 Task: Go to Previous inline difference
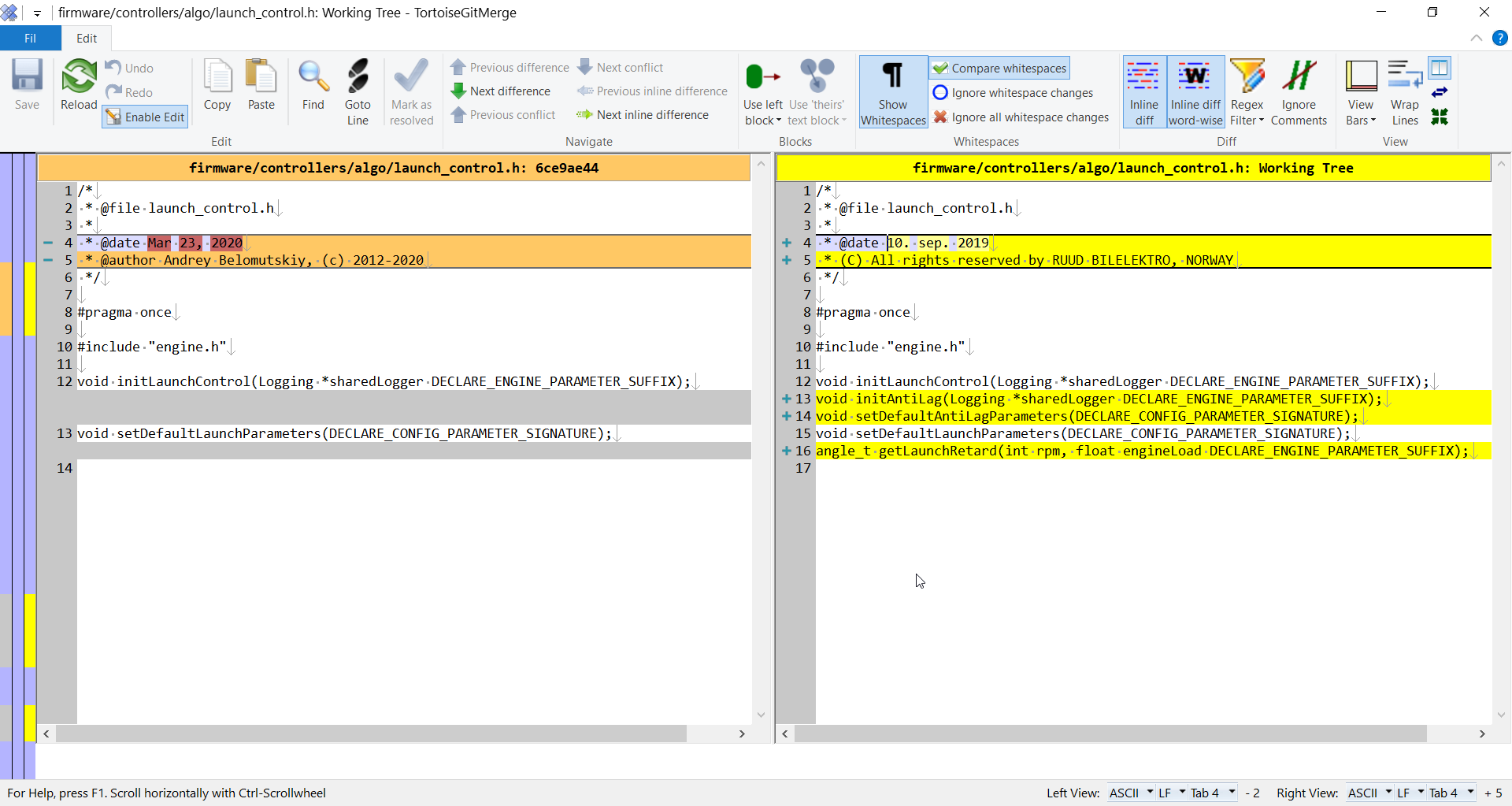652,91
